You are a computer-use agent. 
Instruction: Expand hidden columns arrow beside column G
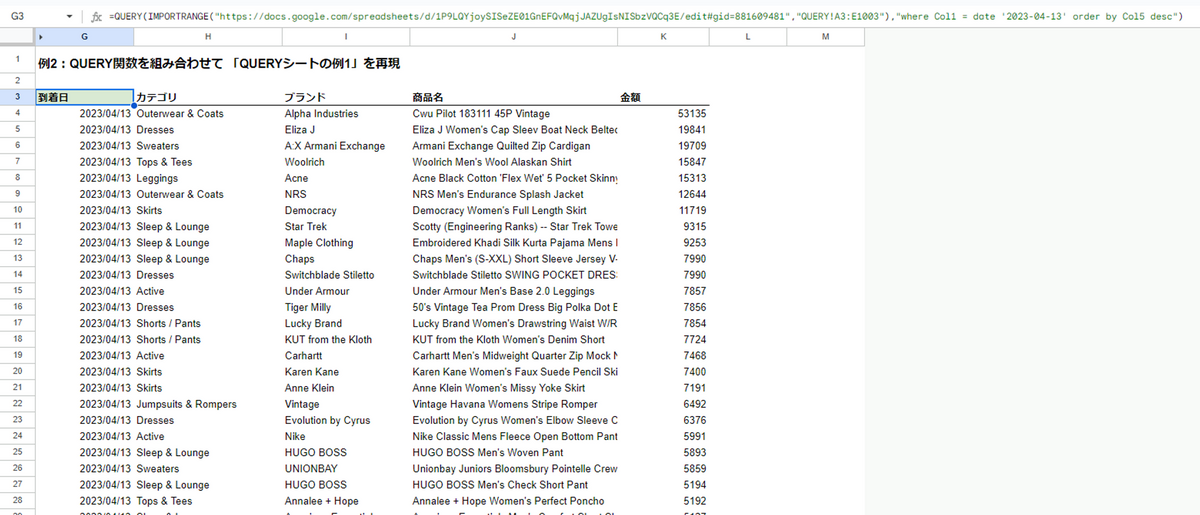point(40,36)
